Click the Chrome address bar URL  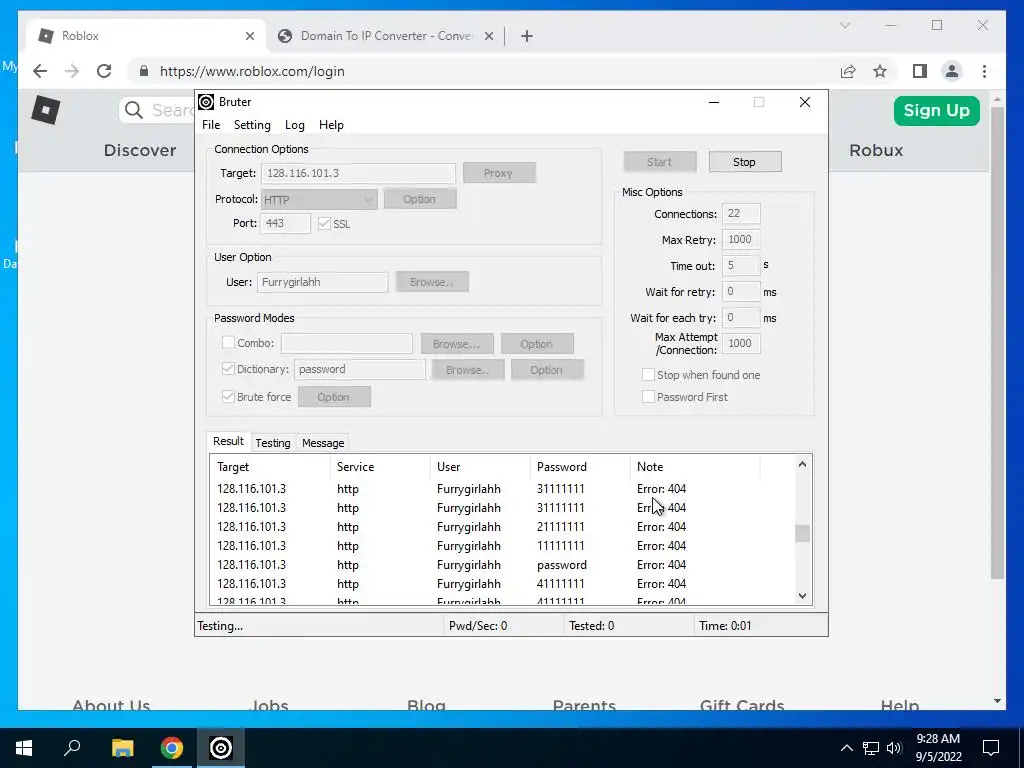pyautogui.click(x=252, y=71)
